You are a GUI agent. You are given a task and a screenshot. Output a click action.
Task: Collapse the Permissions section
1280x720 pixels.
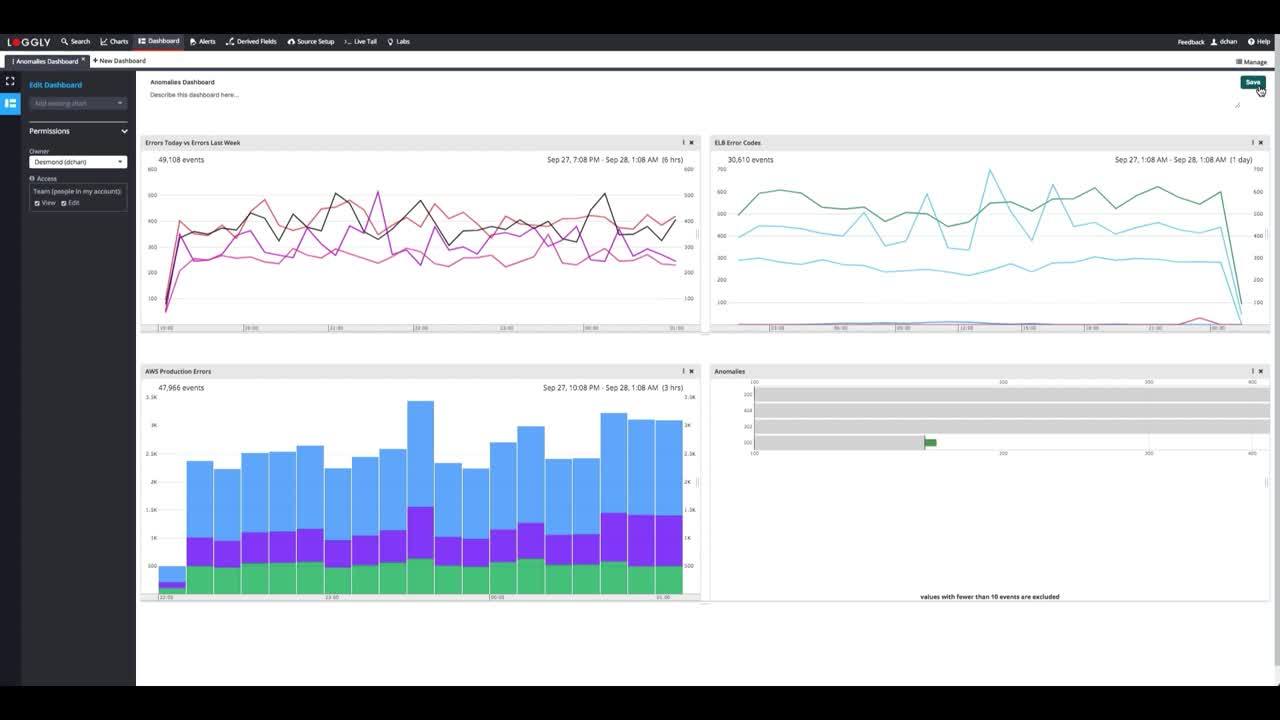coord(125,131)
